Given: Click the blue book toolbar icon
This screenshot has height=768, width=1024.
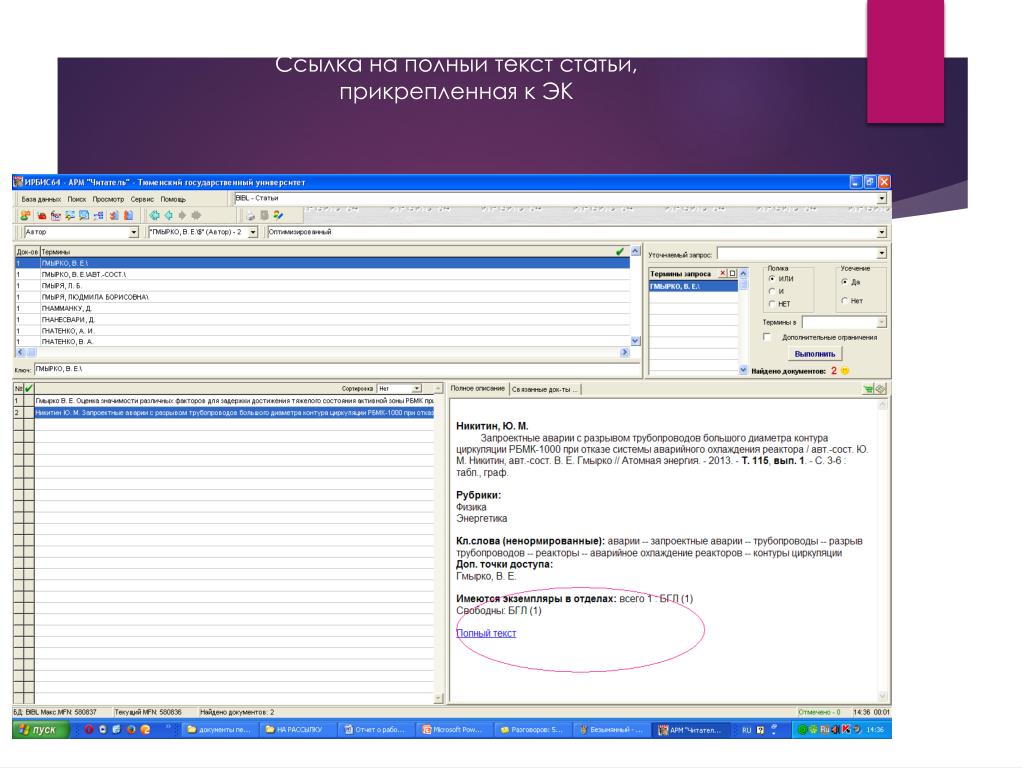Looking at the screenshot, I should (128, 215).
